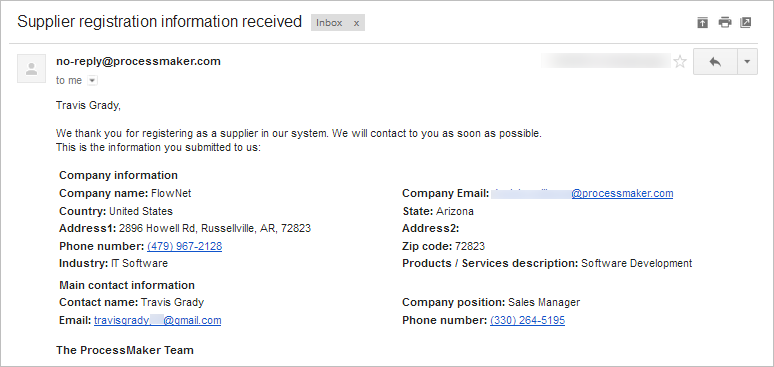
Task: Select the 'Company information' heading text
Action: click(118, 175)
